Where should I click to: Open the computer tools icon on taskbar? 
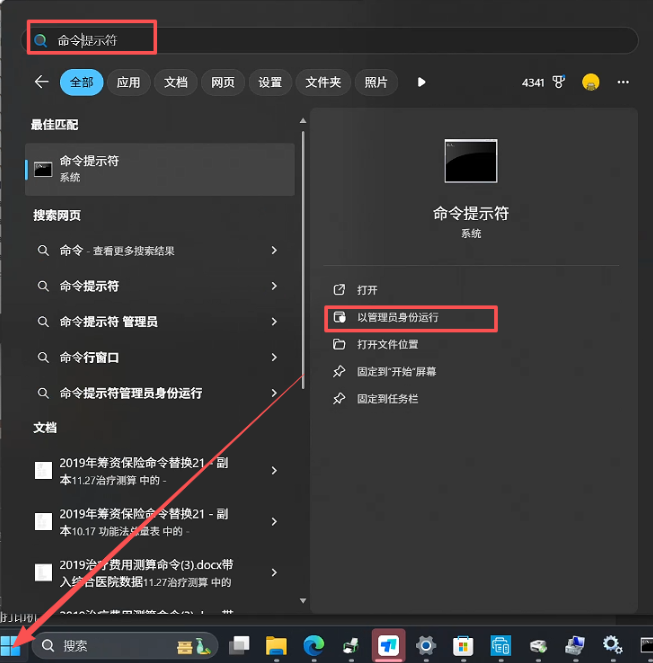pos(575,646)
